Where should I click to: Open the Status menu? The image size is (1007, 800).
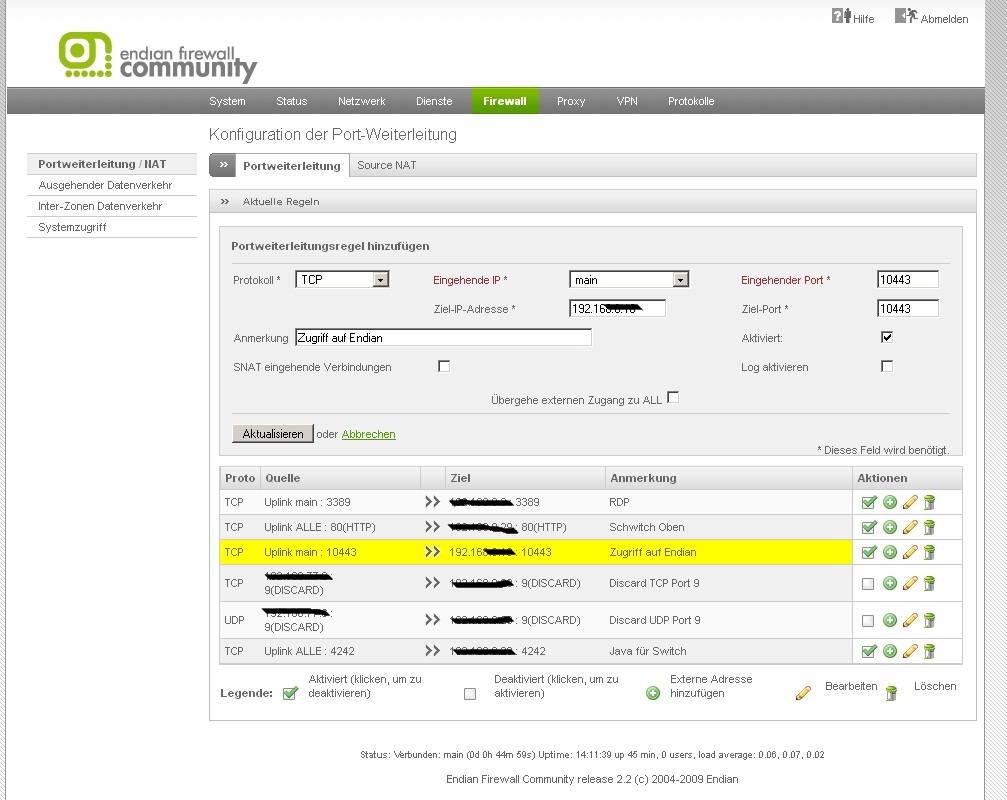[292, 101]
